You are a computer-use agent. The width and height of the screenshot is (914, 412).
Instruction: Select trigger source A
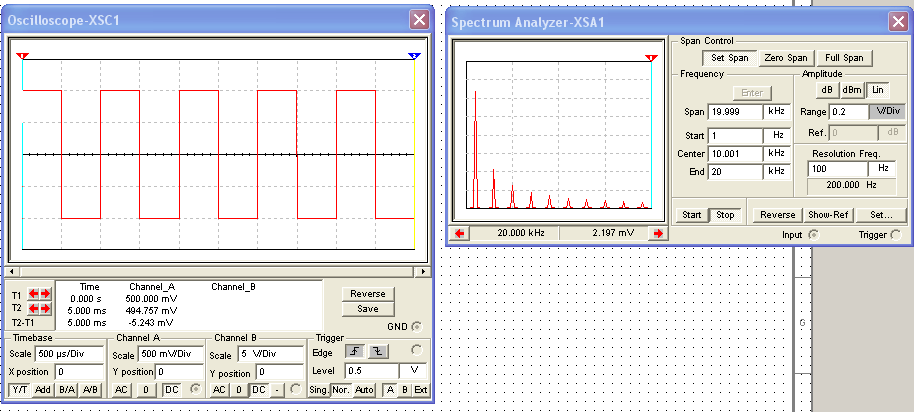coord(390,390)
